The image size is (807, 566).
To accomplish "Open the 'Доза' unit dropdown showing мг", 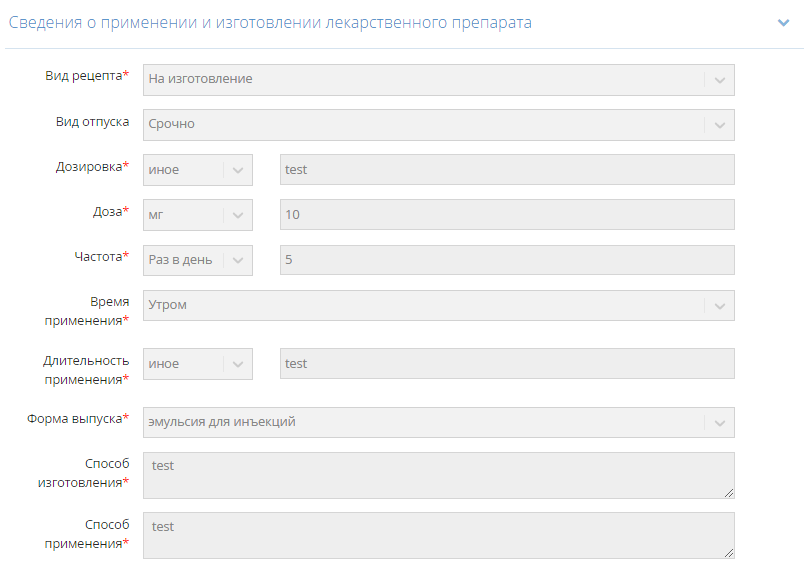I will tap(238, 215).
